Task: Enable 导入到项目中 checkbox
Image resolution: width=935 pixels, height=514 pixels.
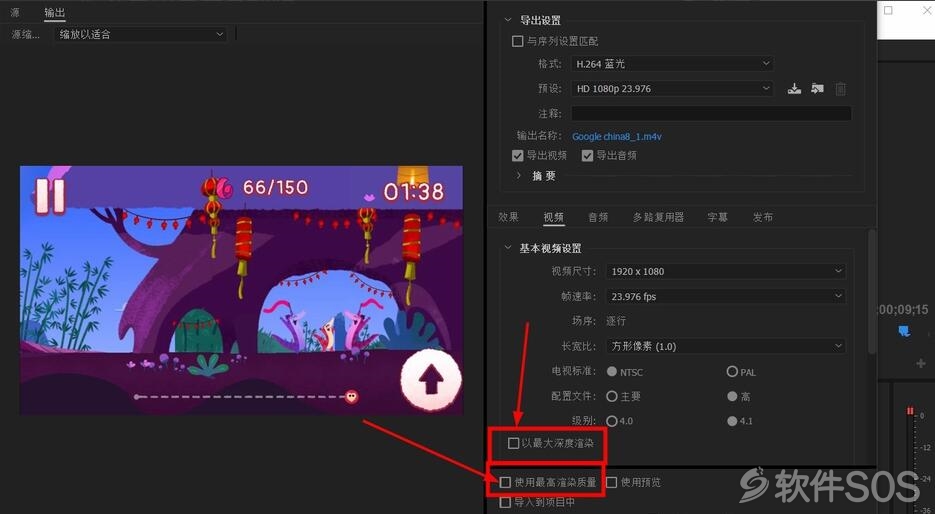Action: coord(506,502)
